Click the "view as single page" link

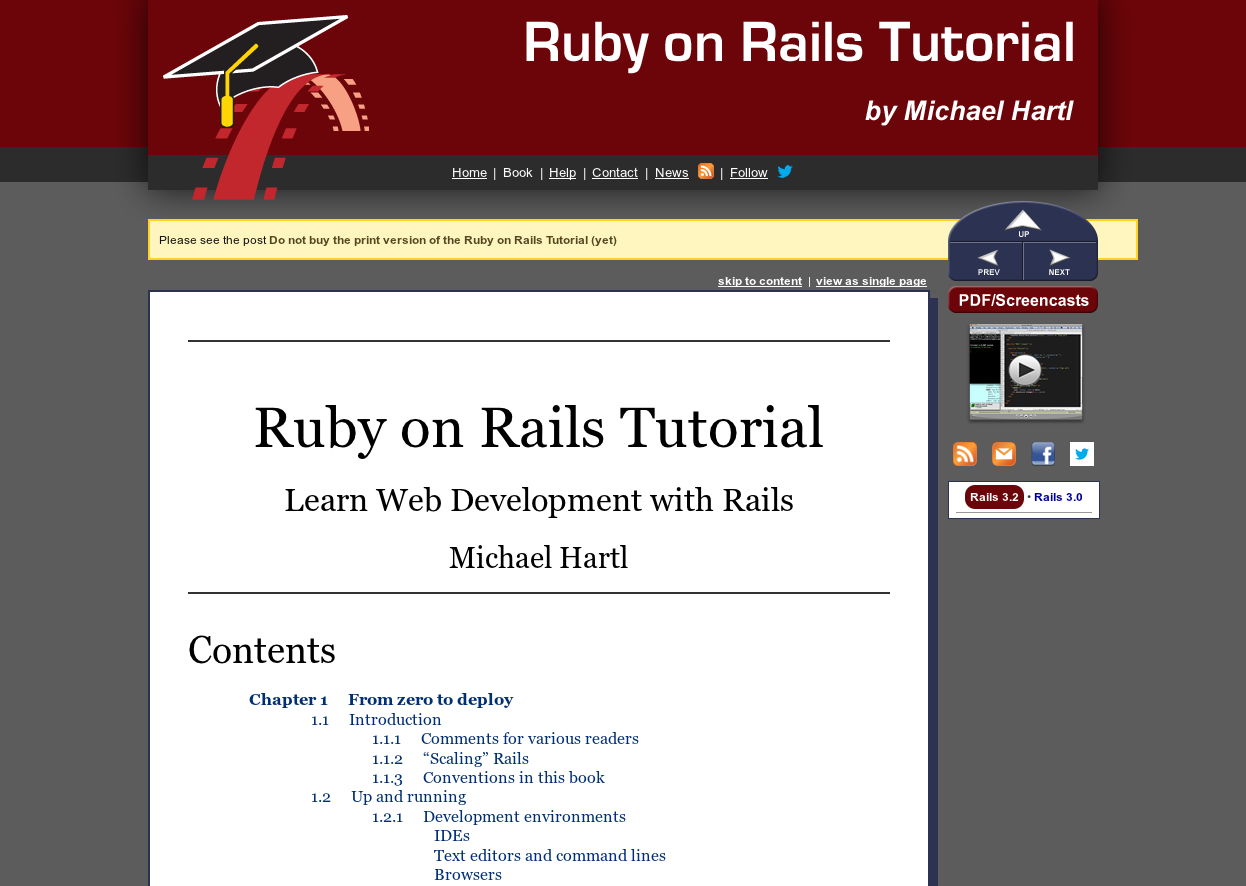(870, 281)
